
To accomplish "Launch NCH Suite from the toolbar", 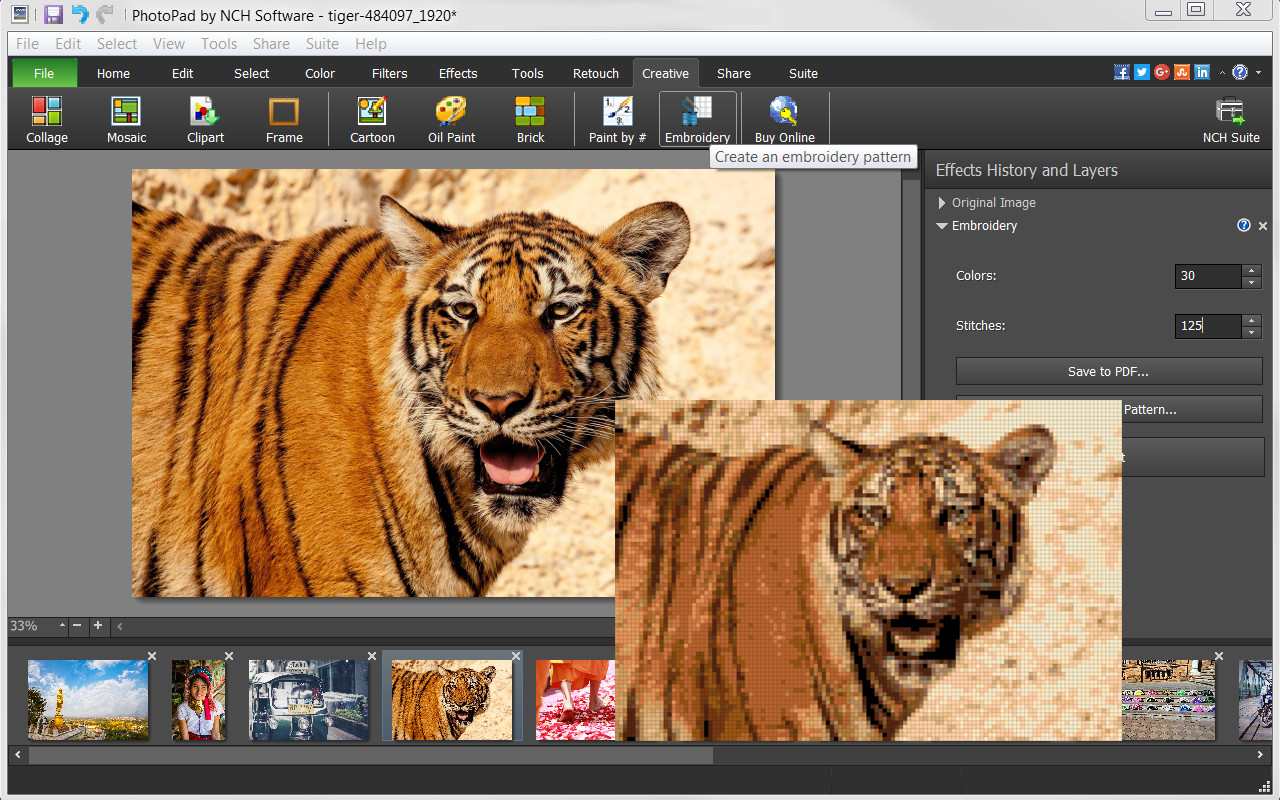I will click(x=1229, y=118).
